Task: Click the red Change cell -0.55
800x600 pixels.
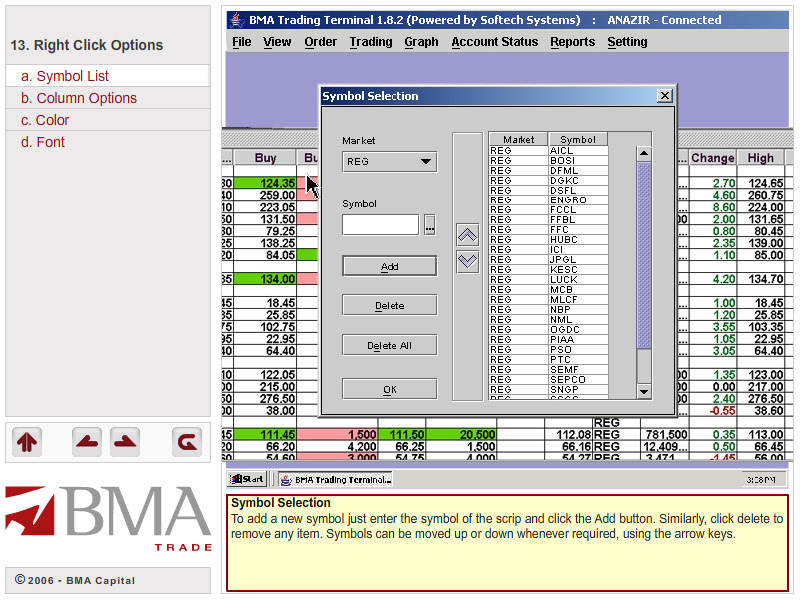Action: [713, 411]
